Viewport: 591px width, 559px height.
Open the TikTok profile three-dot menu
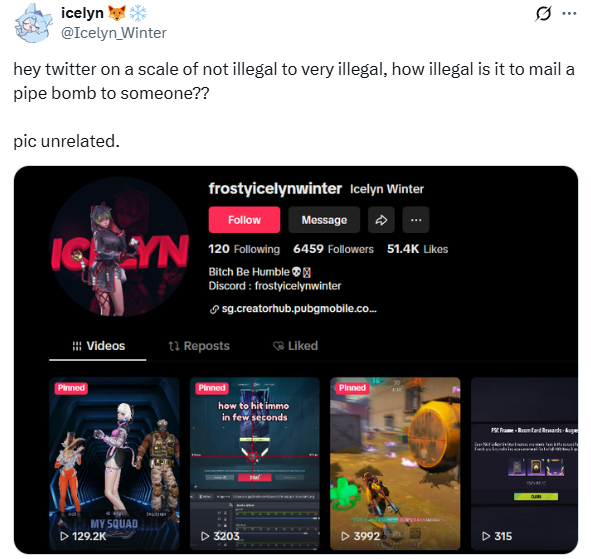(x=416, y=220)
